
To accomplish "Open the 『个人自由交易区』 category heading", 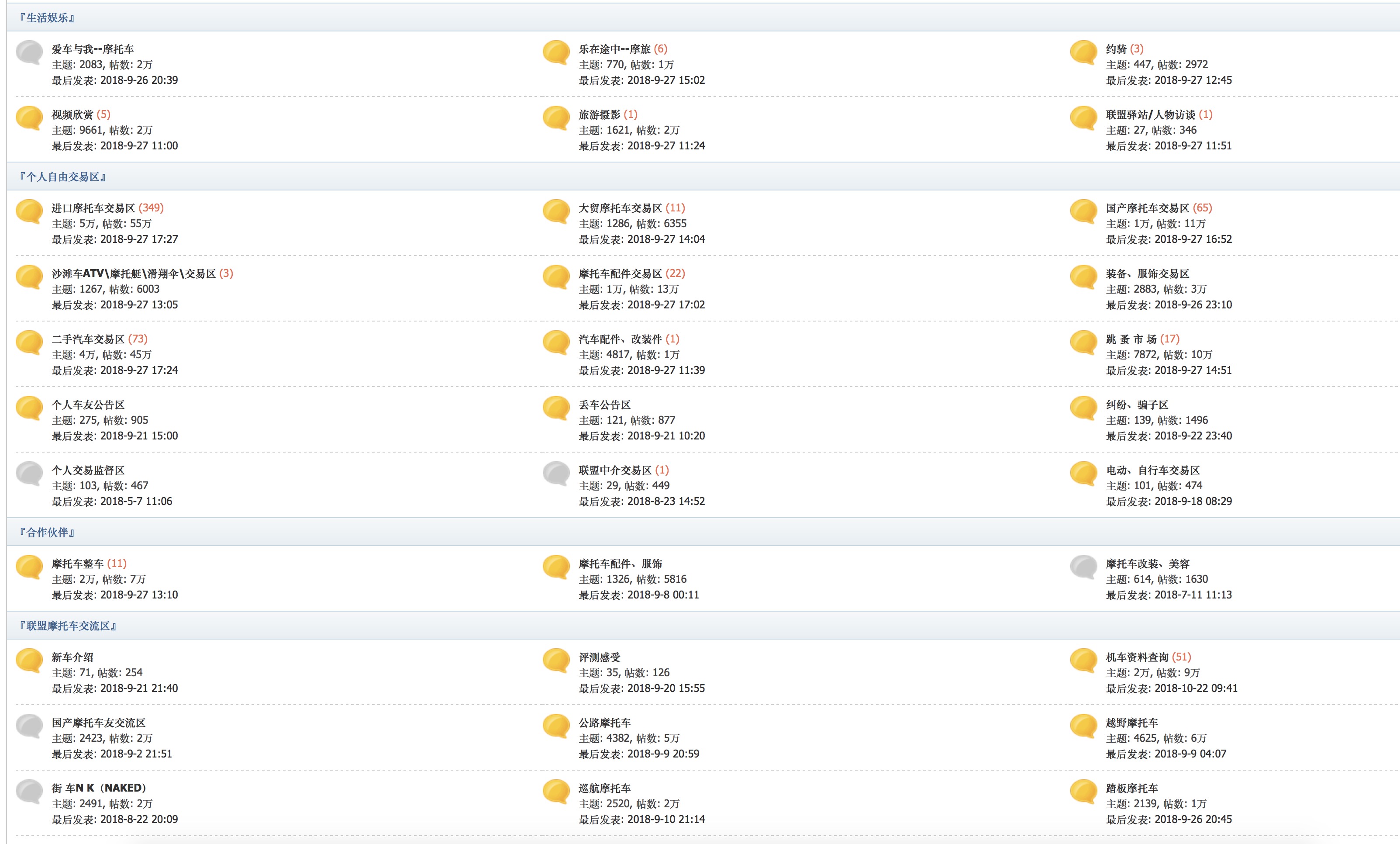I will point(63,177).
